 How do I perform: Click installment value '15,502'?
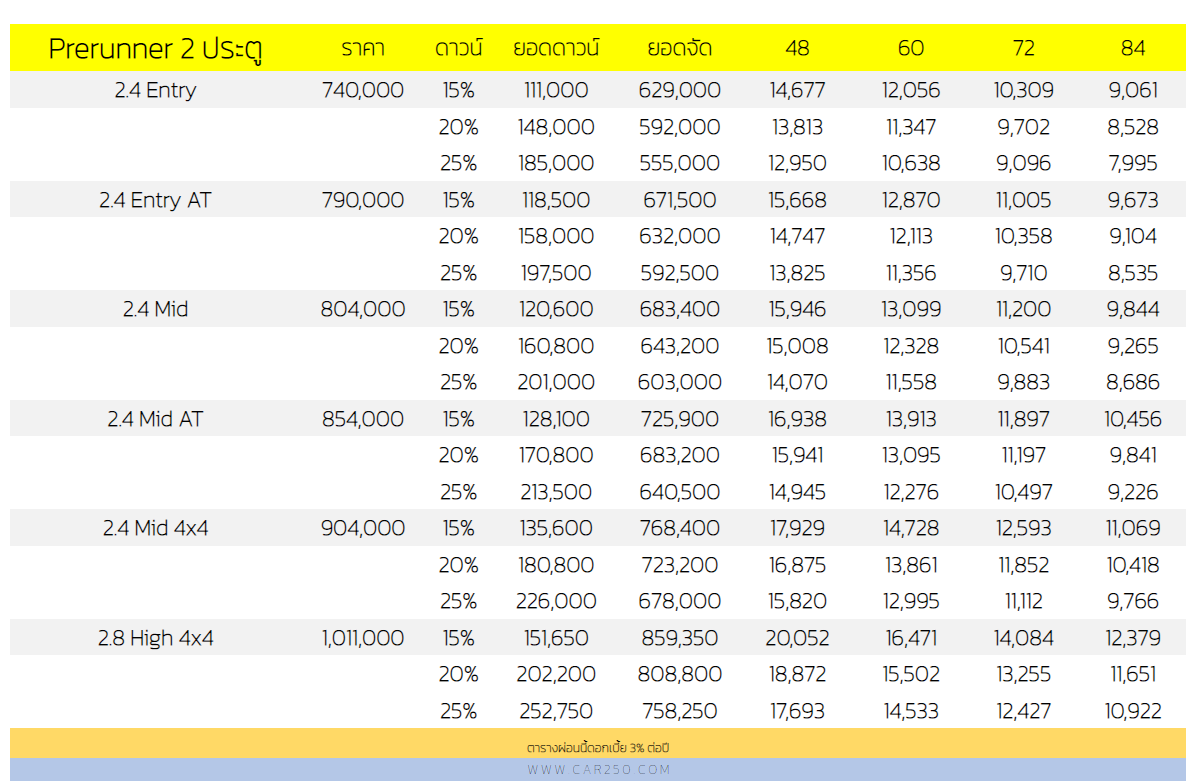(x=911, y=675)
